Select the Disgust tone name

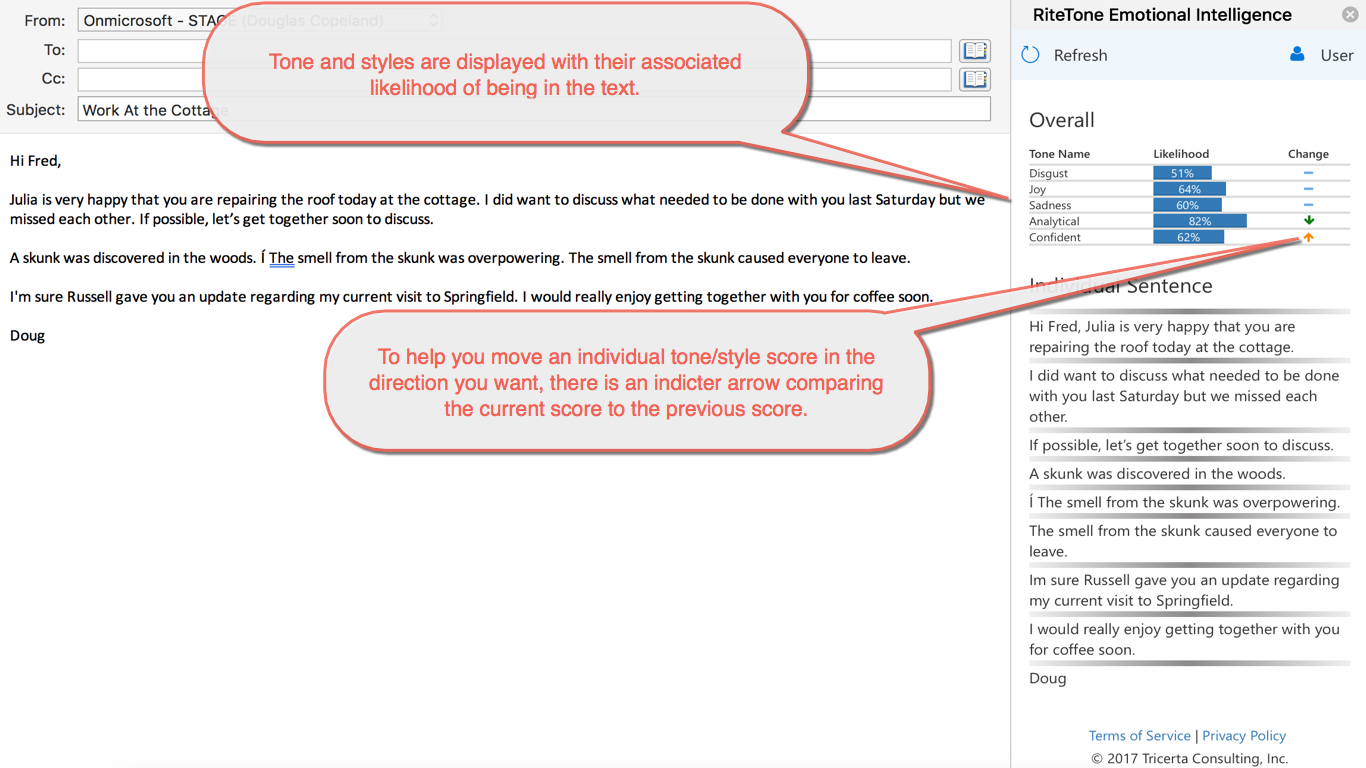click(1048, 173)
